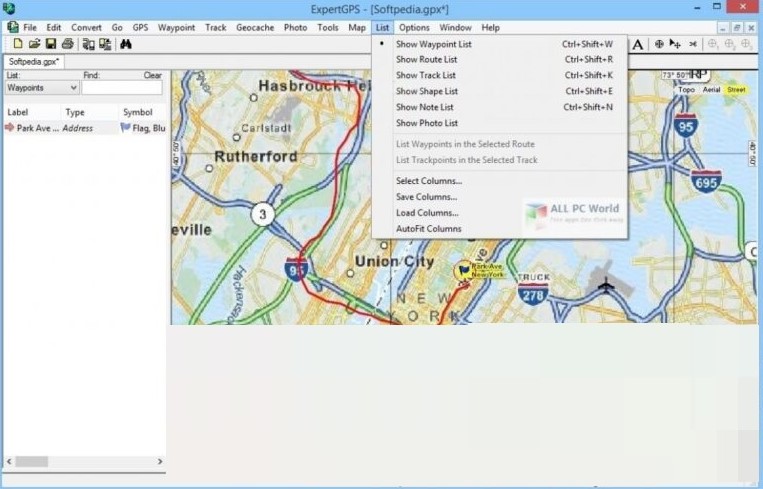Image resolution: width=763 pixels, height=489 pixels.
Task: Click inside the Find text field
Action: (x=122, y=88)
